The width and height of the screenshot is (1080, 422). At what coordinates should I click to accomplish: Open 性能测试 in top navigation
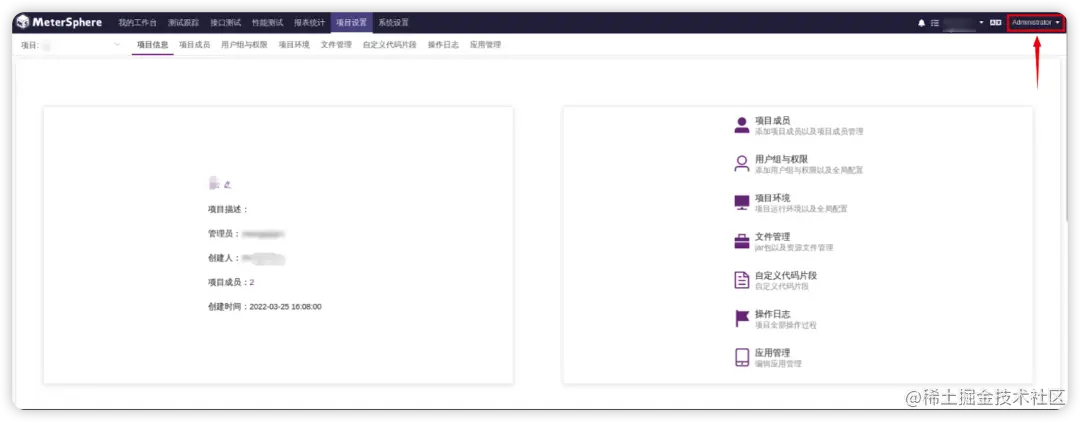(x=267, y=23)
